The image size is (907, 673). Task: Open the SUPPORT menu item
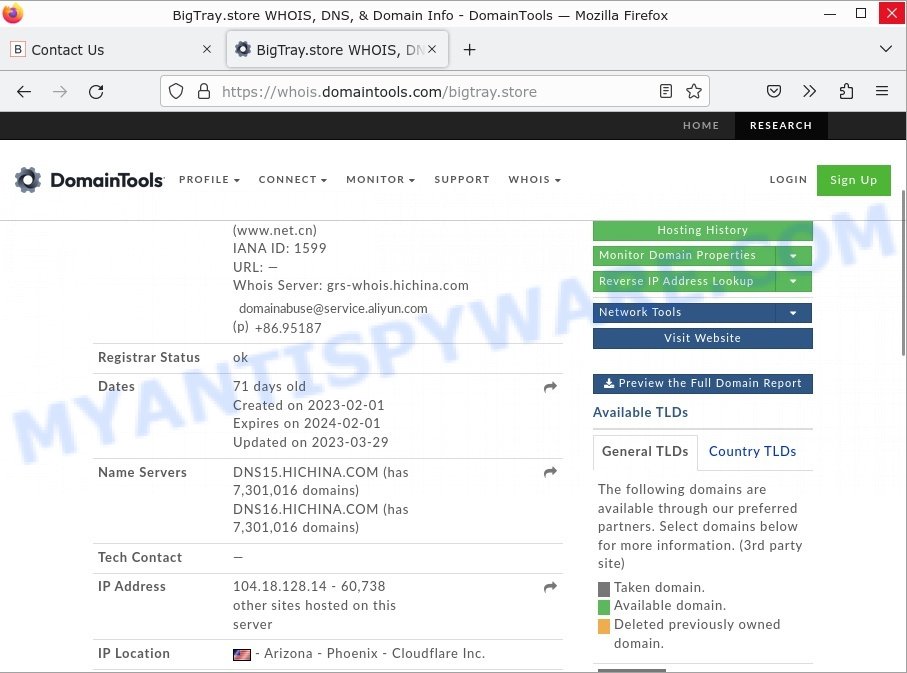pyautogui.click(x=462, y=180)
